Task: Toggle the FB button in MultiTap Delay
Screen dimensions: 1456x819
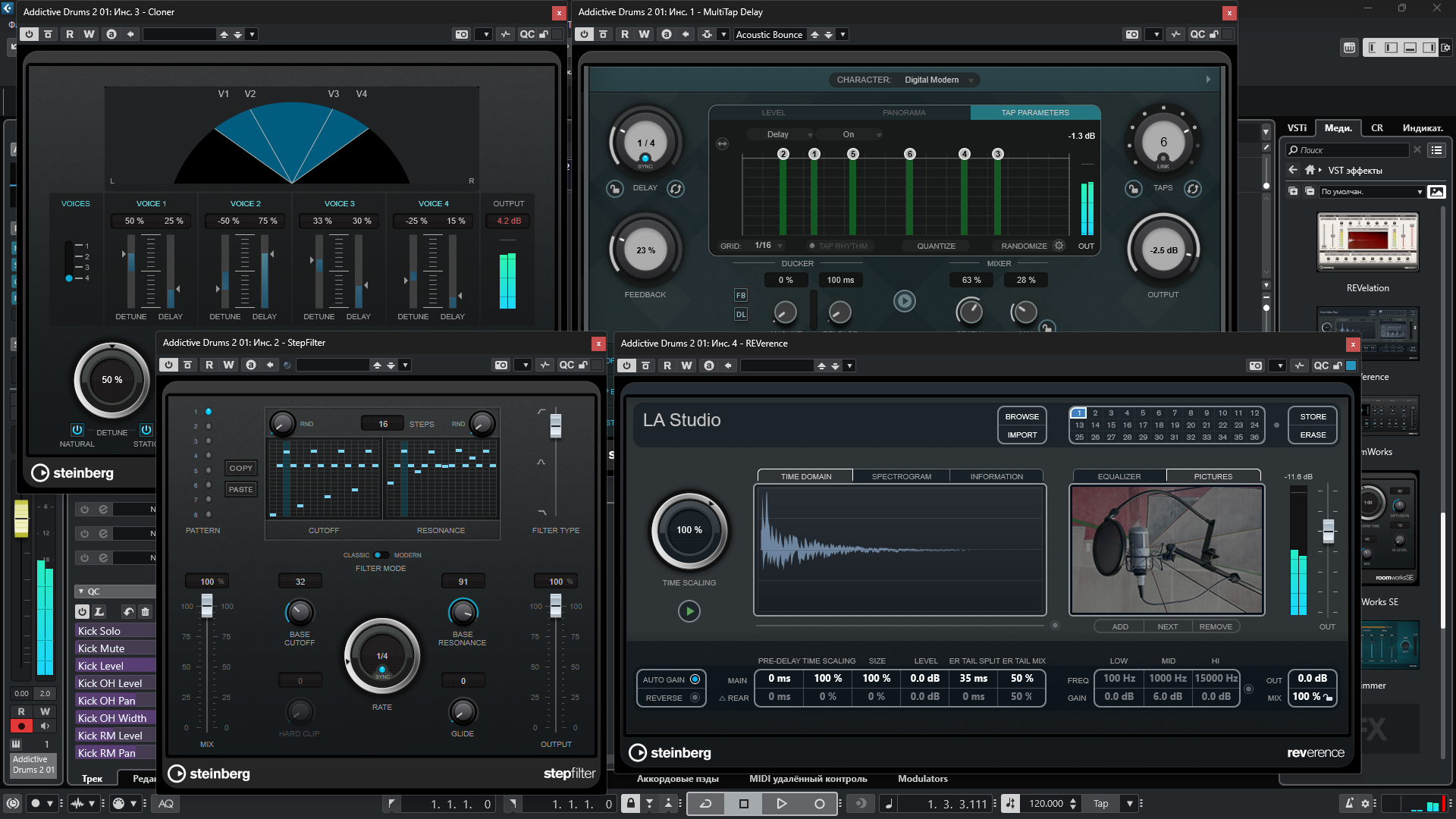Action: coord(741,295)
